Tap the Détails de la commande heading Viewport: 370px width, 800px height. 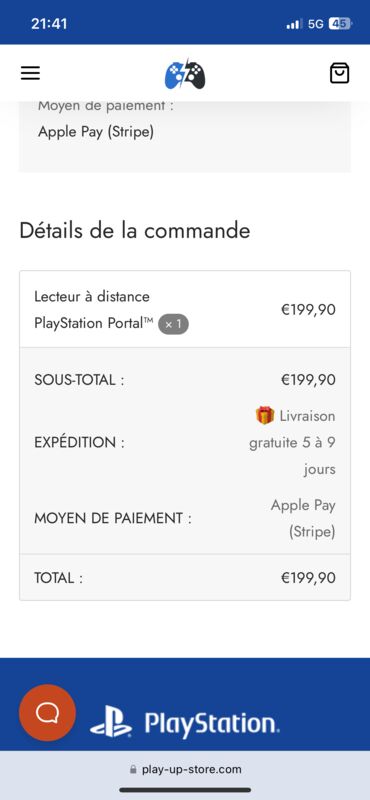click(x=135, y=230)
